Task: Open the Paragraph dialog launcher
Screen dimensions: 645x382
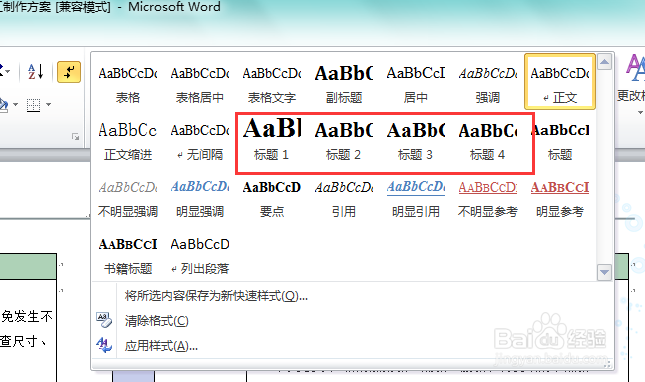Action: (75, 137)
